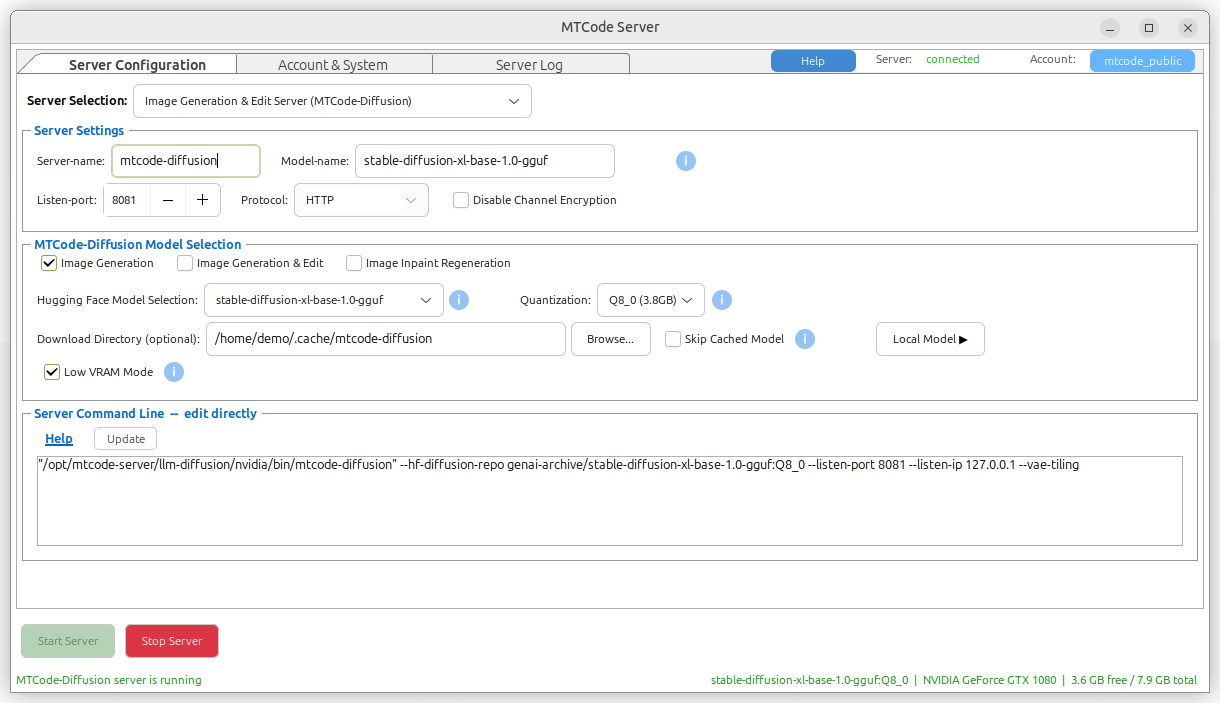Click '3.6 GB free / 7.9 GB total' status text
1220x703 pixels.
click(x=1134, y=680)
